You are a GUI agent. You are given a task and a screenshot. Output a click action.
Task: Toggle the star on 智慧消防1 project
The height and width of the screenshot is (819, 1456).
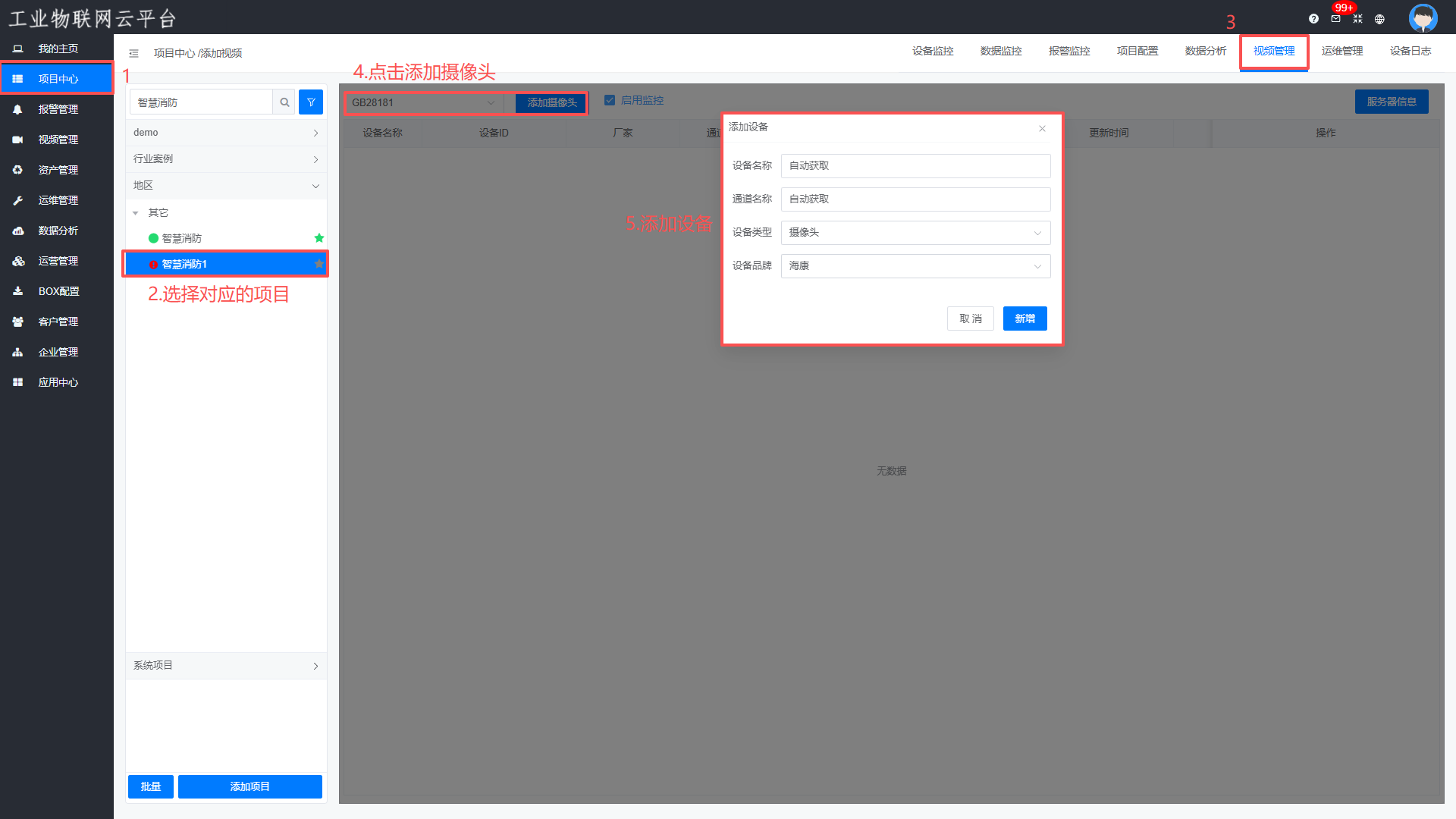(319, 264)
